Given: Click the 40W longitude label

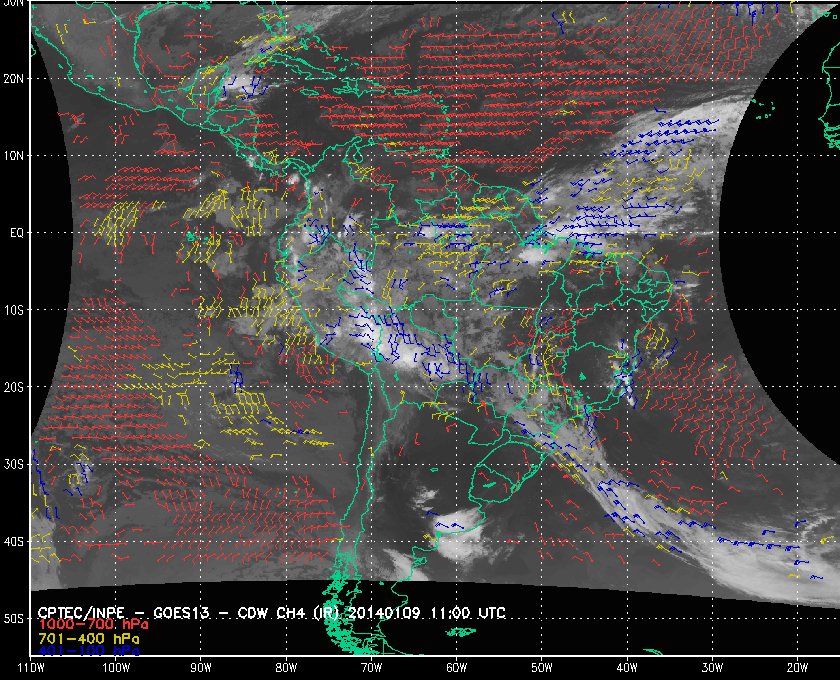Looking at the screenshot, I should pos(627,668).
